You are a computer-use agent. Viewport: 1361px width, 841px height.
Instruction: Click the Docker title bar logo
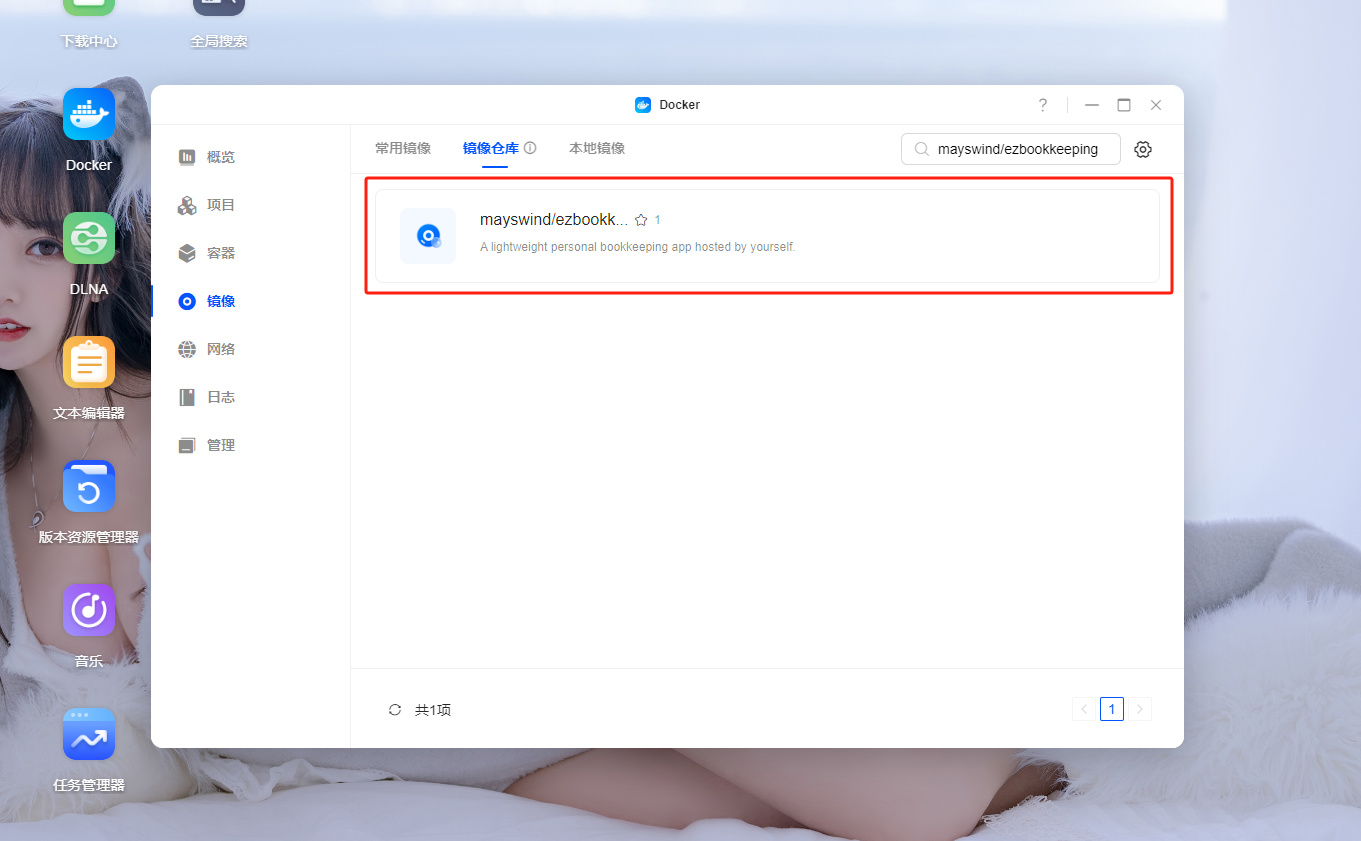click(x=643, y=105)
